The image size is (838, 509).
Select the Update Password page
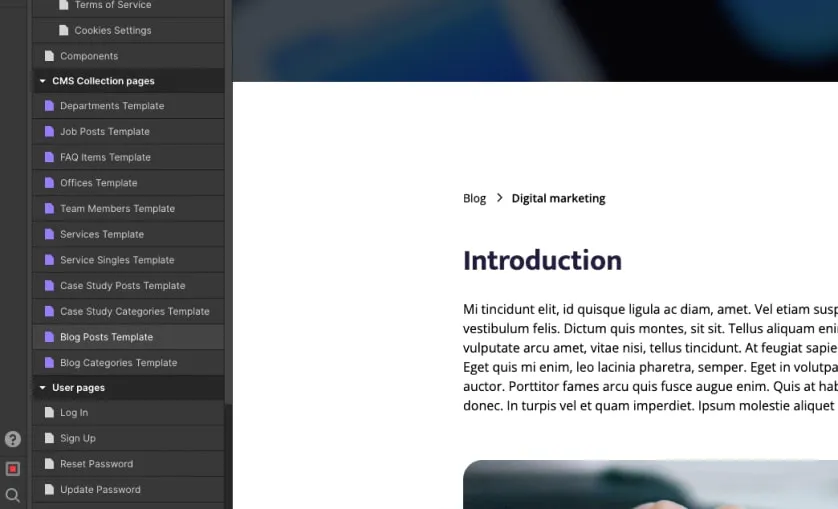(x=128, y=490)
